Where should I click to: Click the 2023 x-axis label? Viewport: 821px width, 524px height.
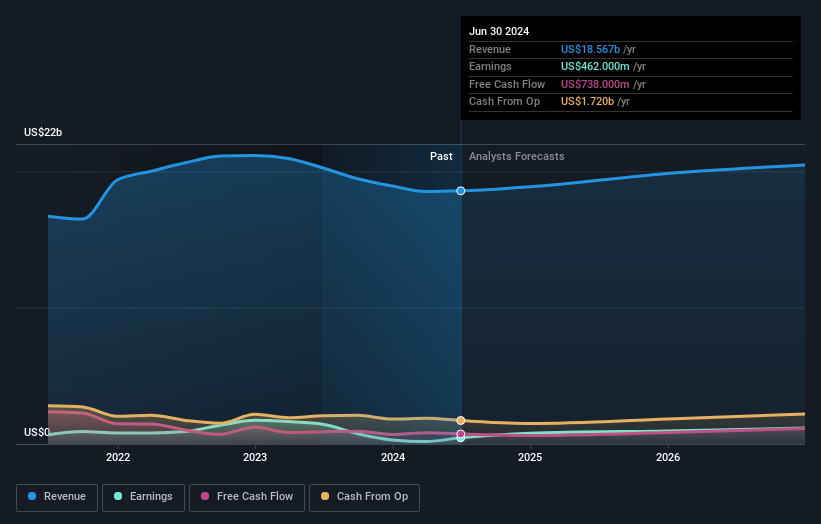click(x=255, y=458)
